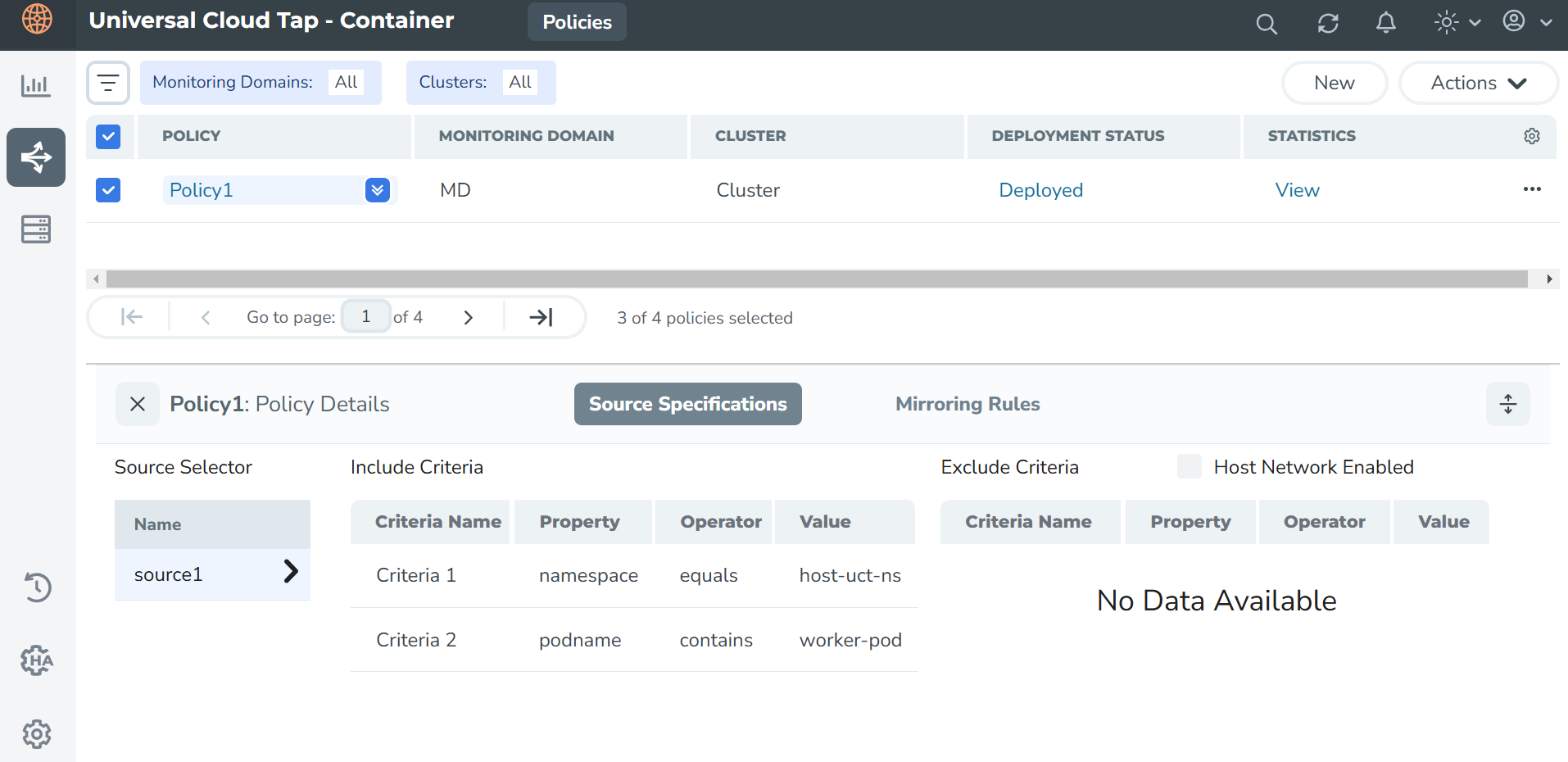
Task: Expand the Policy1 double-chevron dropdown
Action: [377, 190]
